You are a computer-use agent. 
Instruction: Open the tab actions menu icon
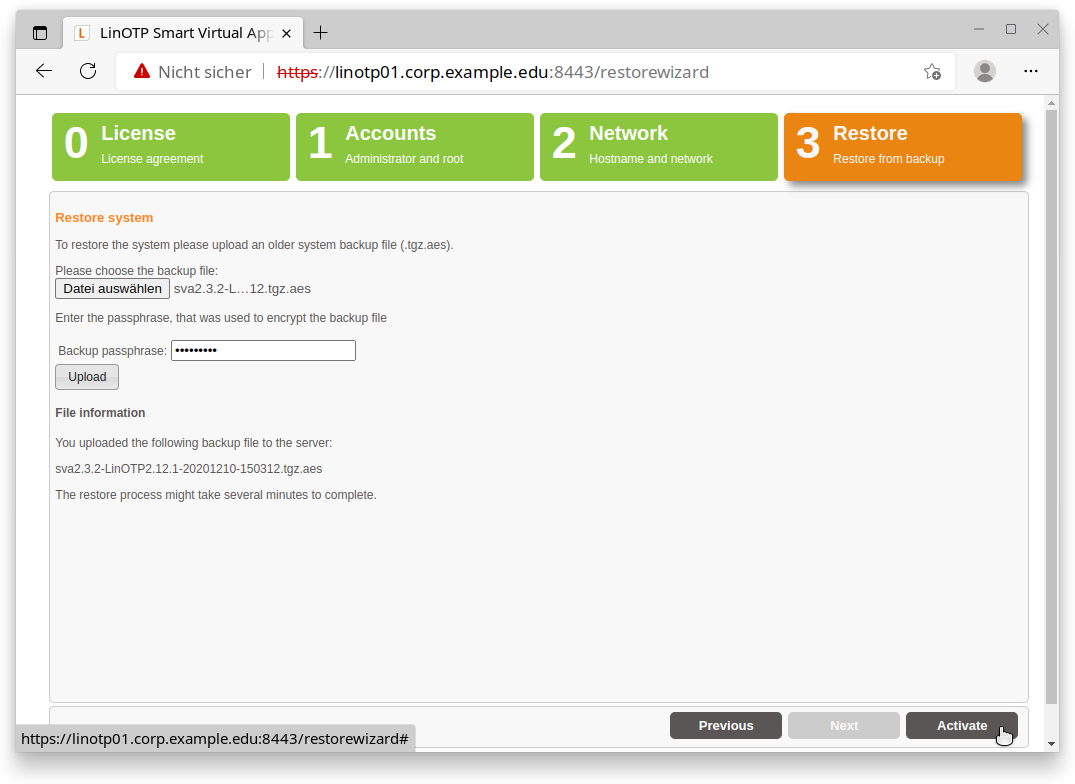click(40, 33)
